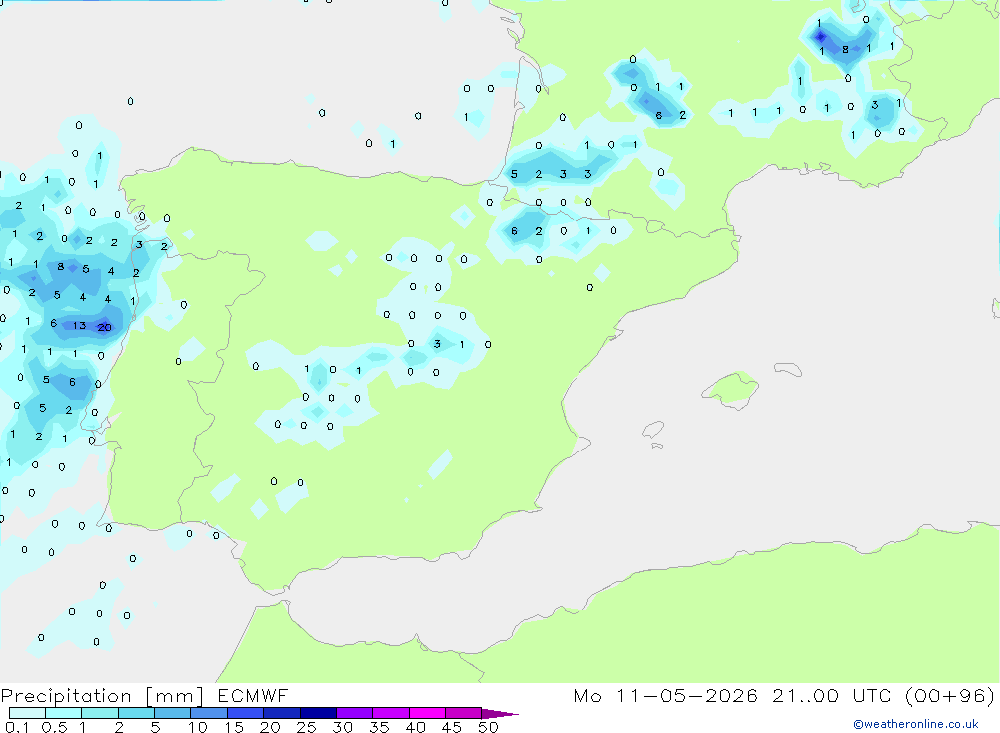Click the 15–20 mm legend color swatch
This screenshot has height=733, width=1000.
click(x=246, y=713)
